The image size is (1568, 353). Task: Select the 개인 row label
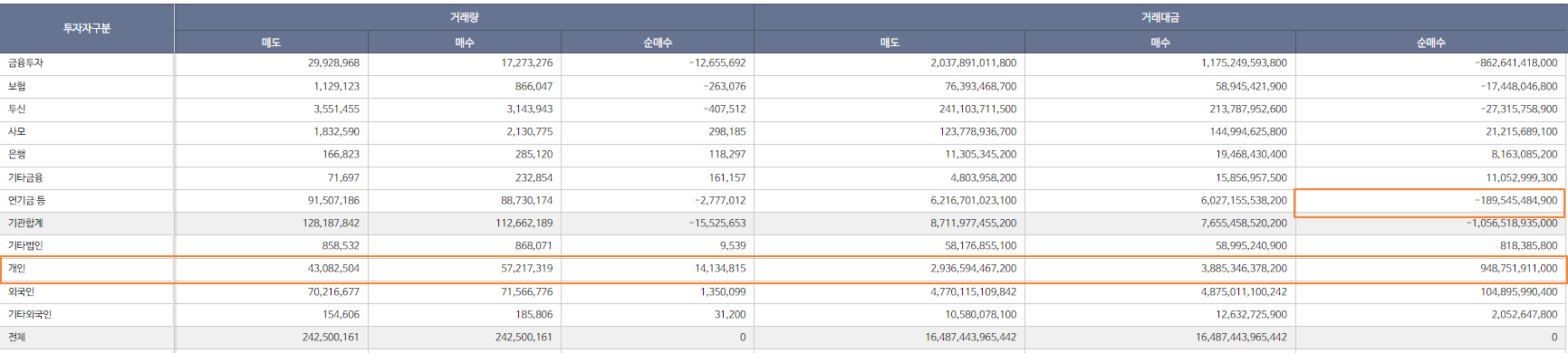[17, 269]
